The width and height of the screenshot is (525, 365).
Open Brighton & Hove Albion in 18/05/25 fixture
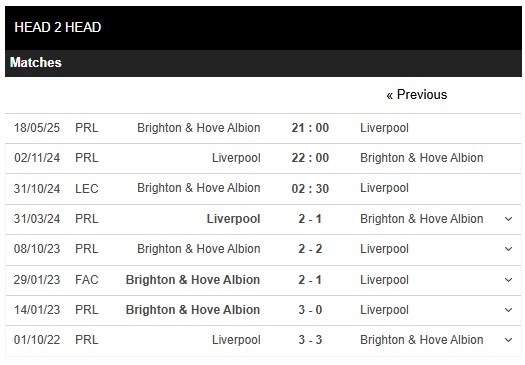point(199,128)
